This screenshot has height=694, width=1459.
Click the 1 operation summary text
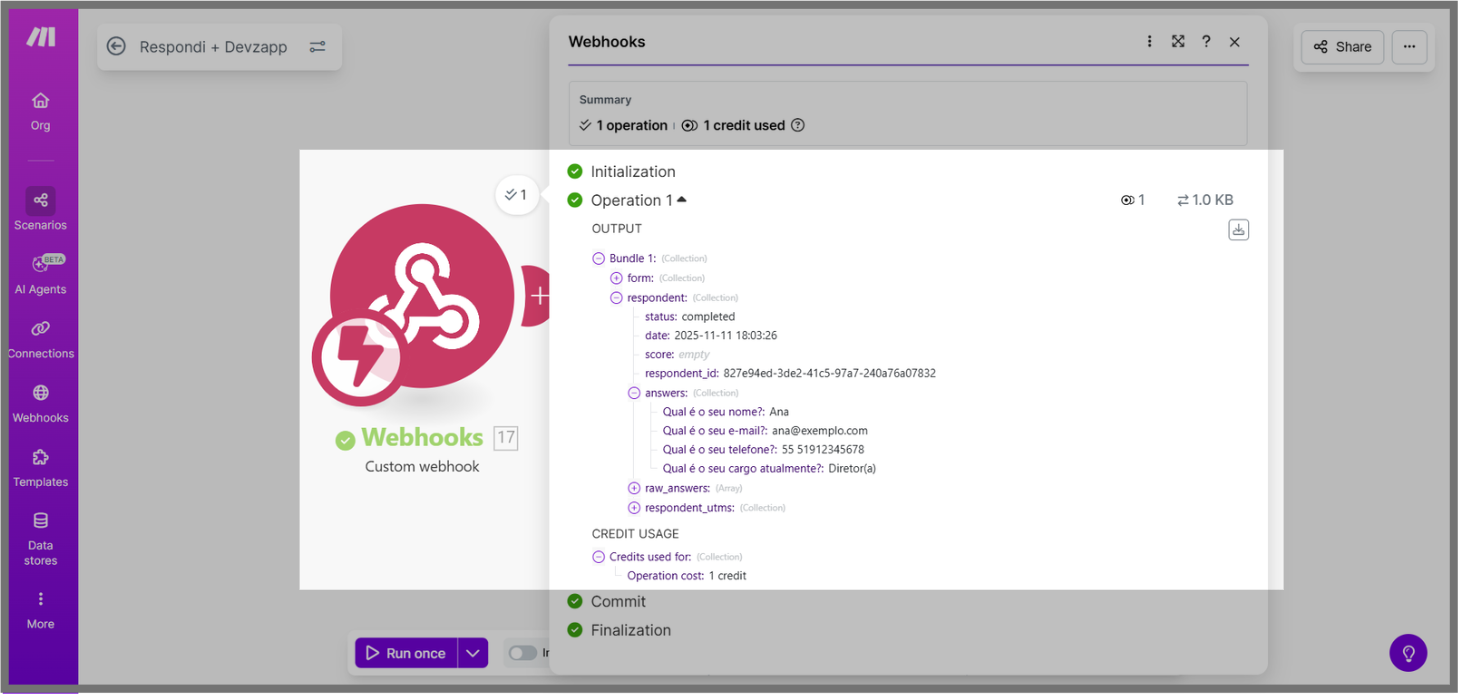click(632, 126)
